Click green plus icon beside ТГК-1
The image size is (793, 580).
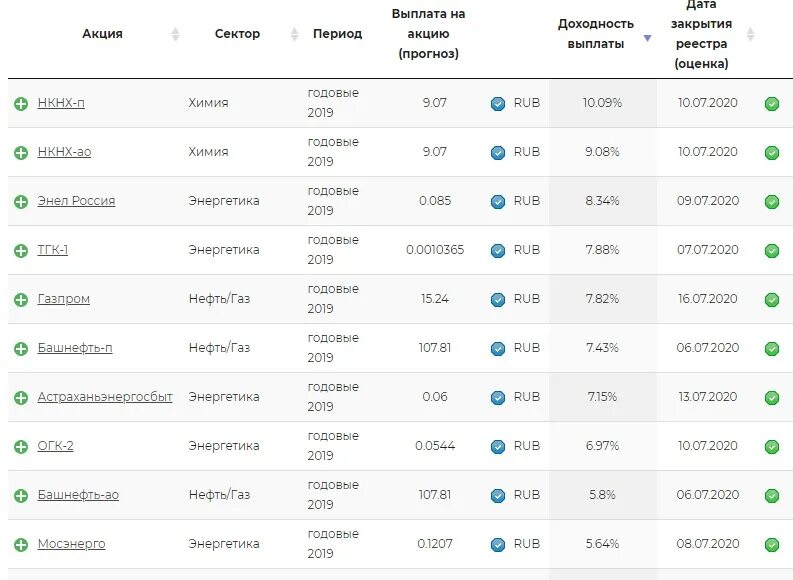(21, 251)
